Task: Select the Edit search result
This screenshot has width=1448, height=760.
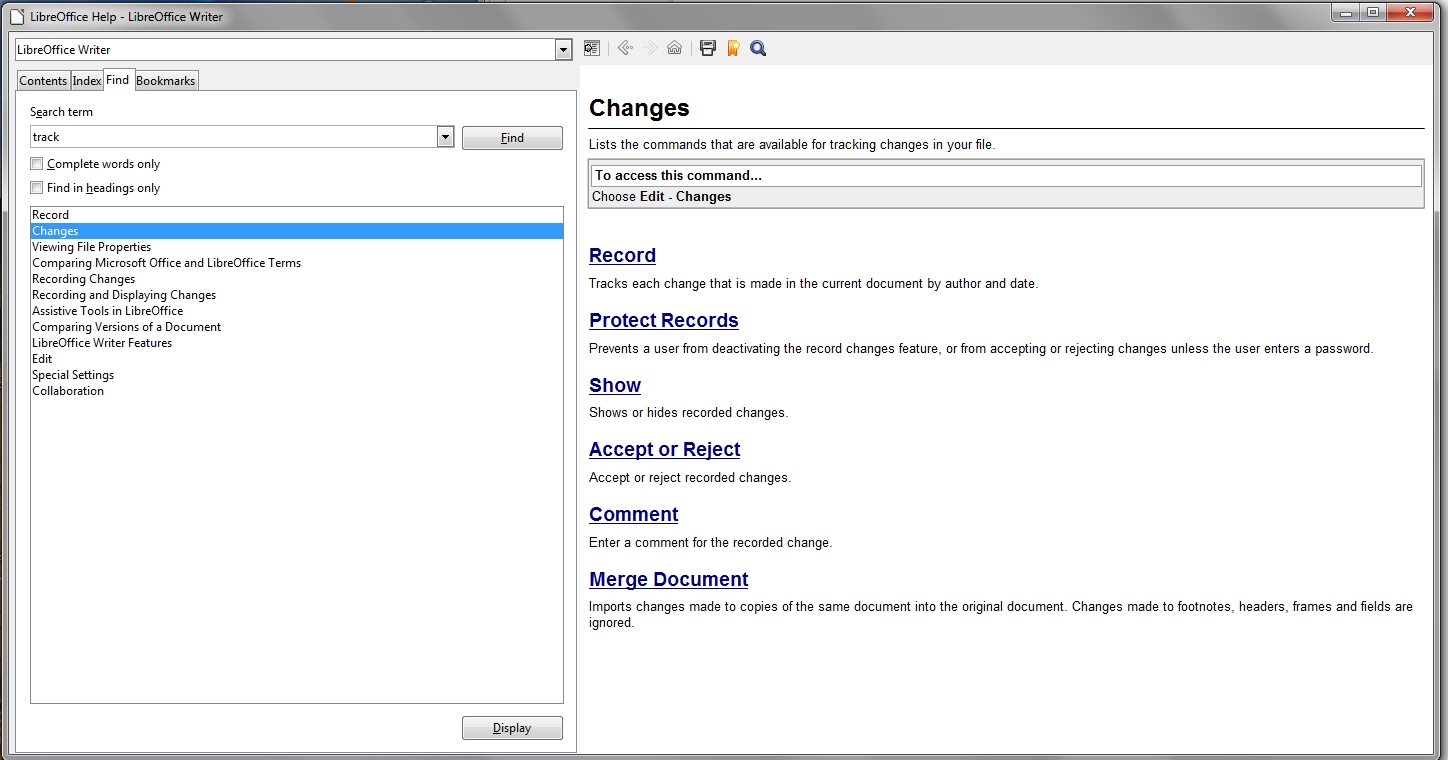Action: [x=297, y=359]
